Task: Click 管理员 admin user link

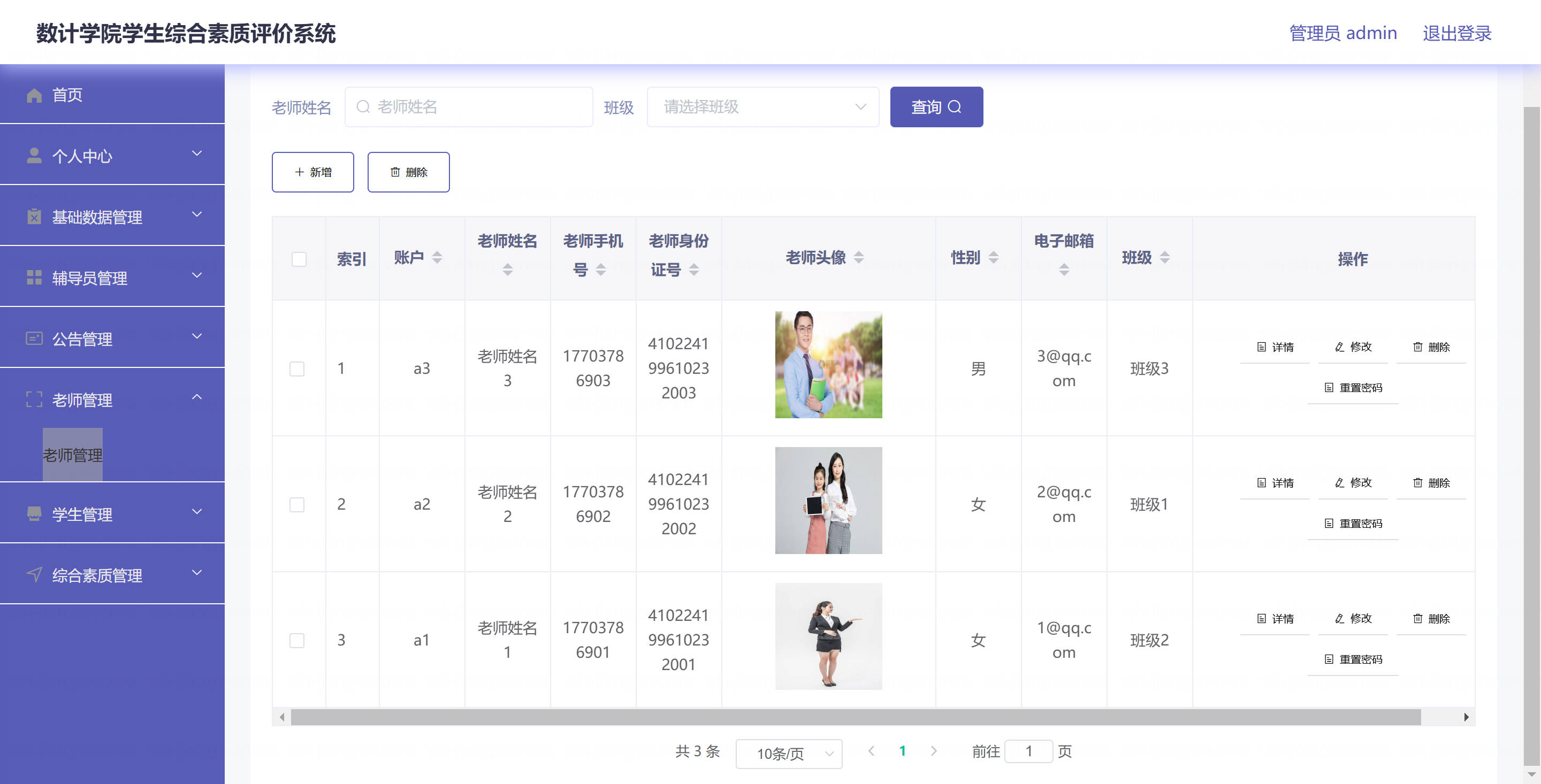Action: click(1343, 33)
